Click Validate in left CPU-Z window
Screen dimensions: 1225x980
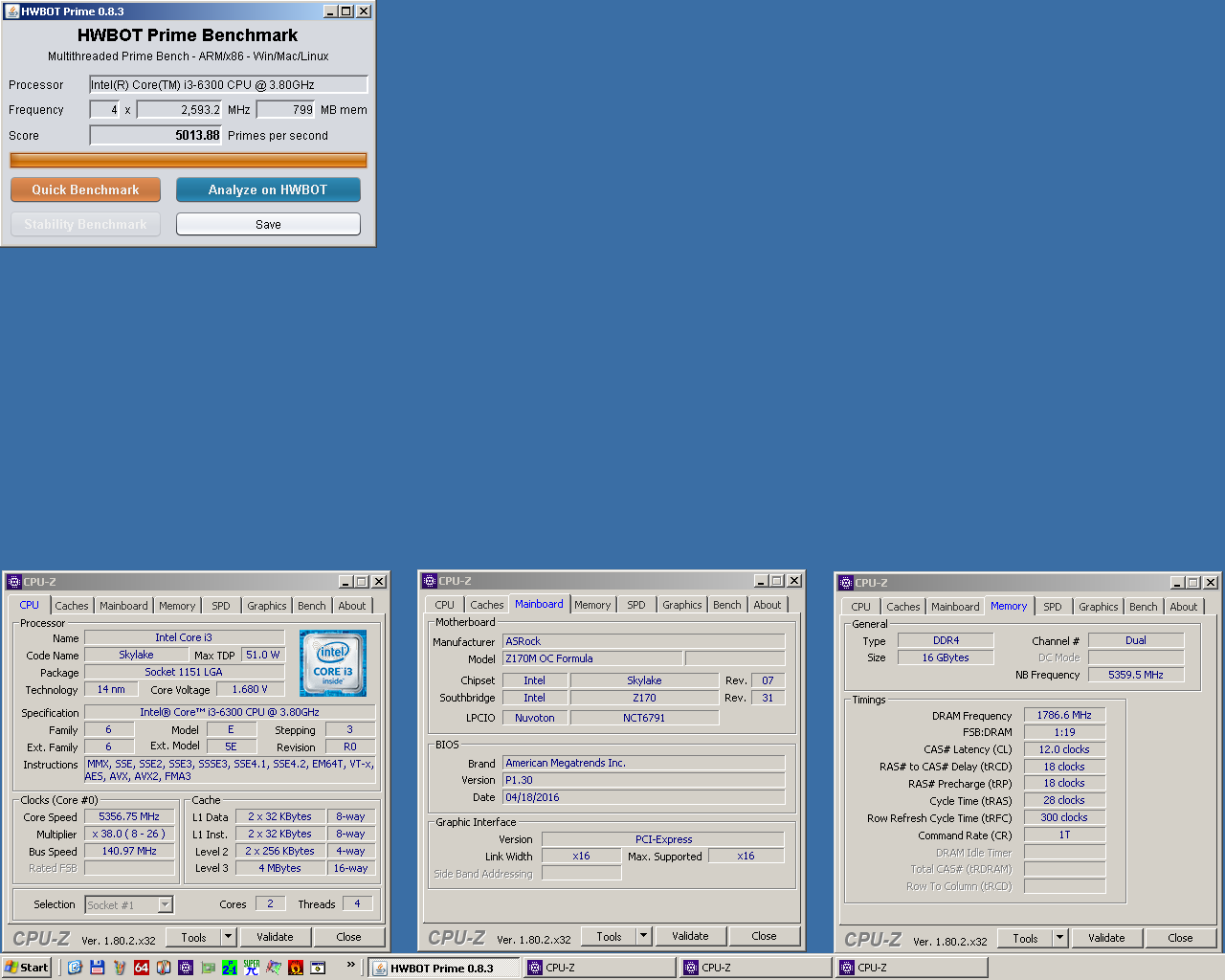coord(275,937)
